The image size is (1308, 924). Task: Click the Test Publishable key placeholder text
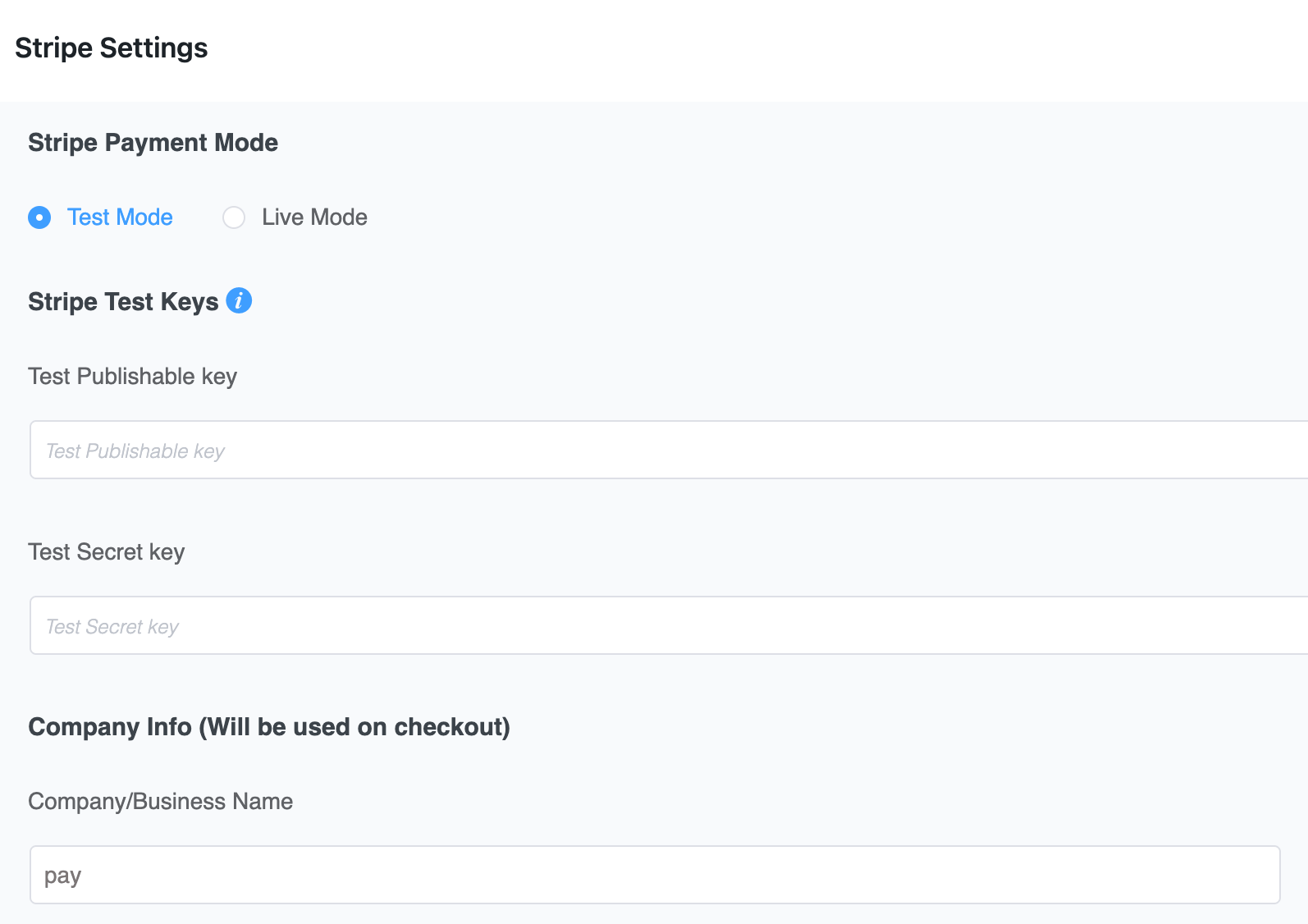(135, 451)
